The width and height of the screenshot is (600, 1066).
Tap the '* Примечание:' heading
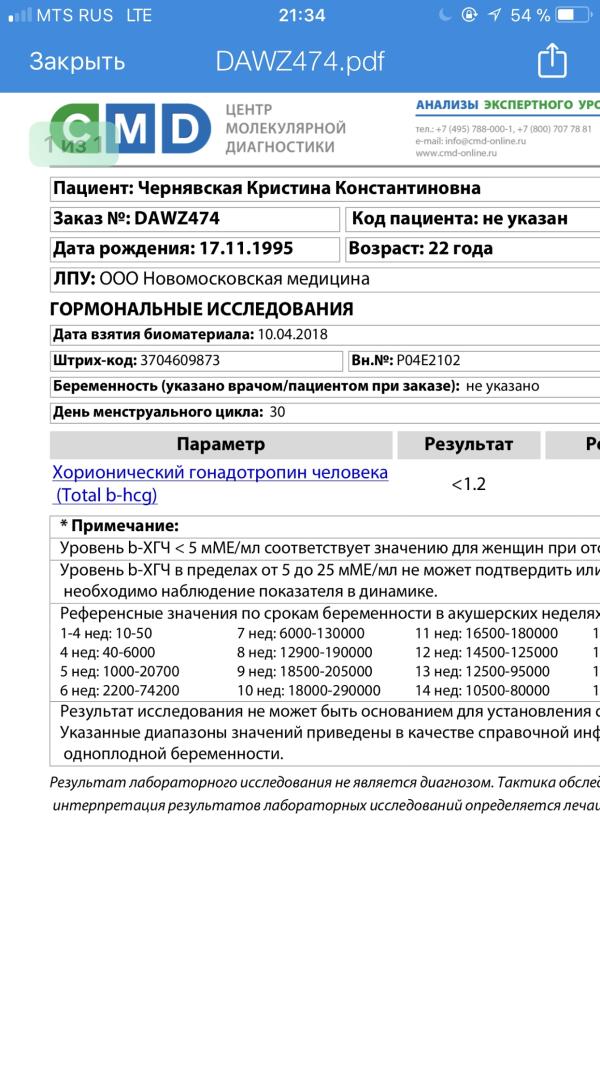(x=119, y=526)
